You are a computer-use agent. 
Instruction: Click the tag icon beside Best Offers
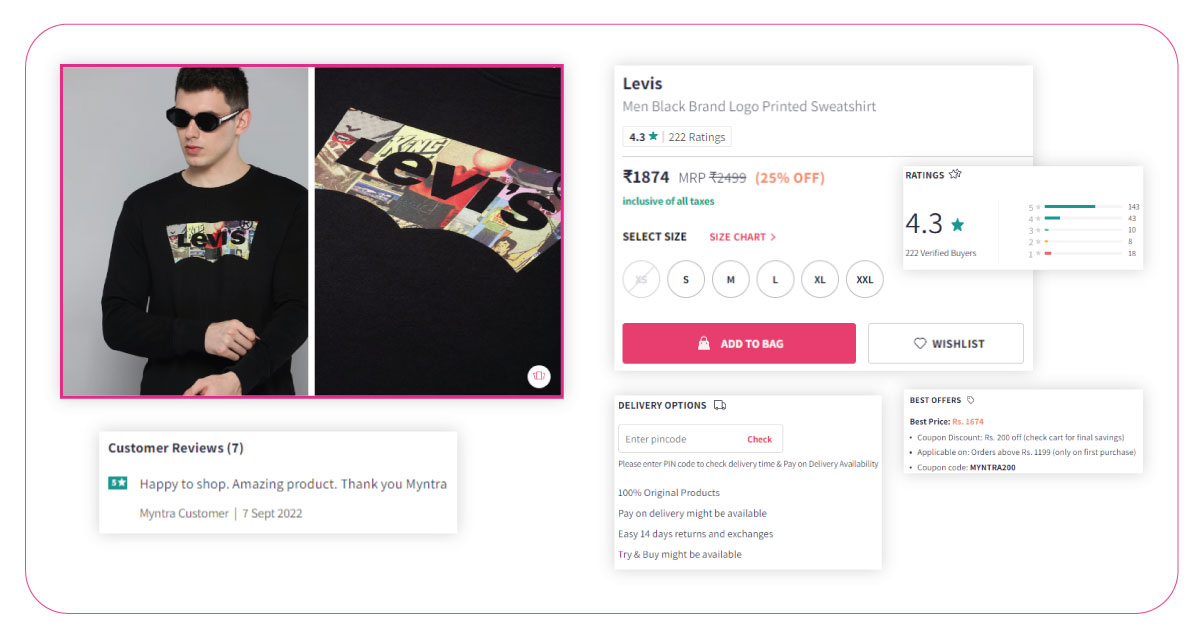pos(971,400)
